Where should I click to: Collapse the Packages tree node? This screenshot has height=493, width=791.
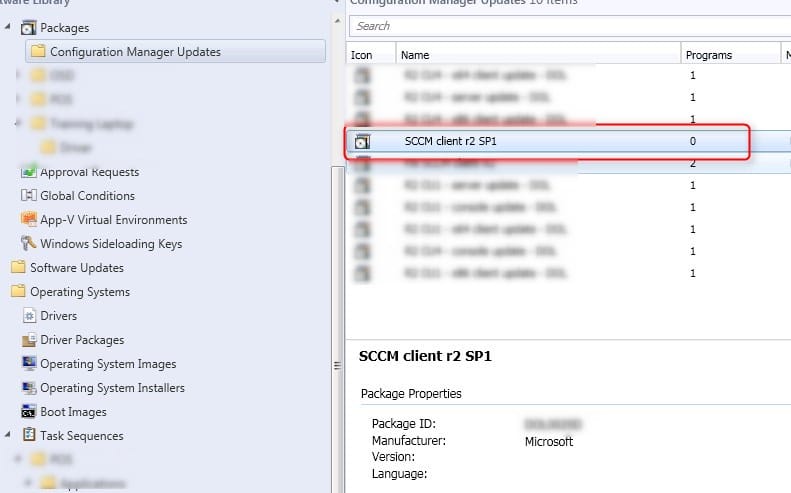(8, 26)
